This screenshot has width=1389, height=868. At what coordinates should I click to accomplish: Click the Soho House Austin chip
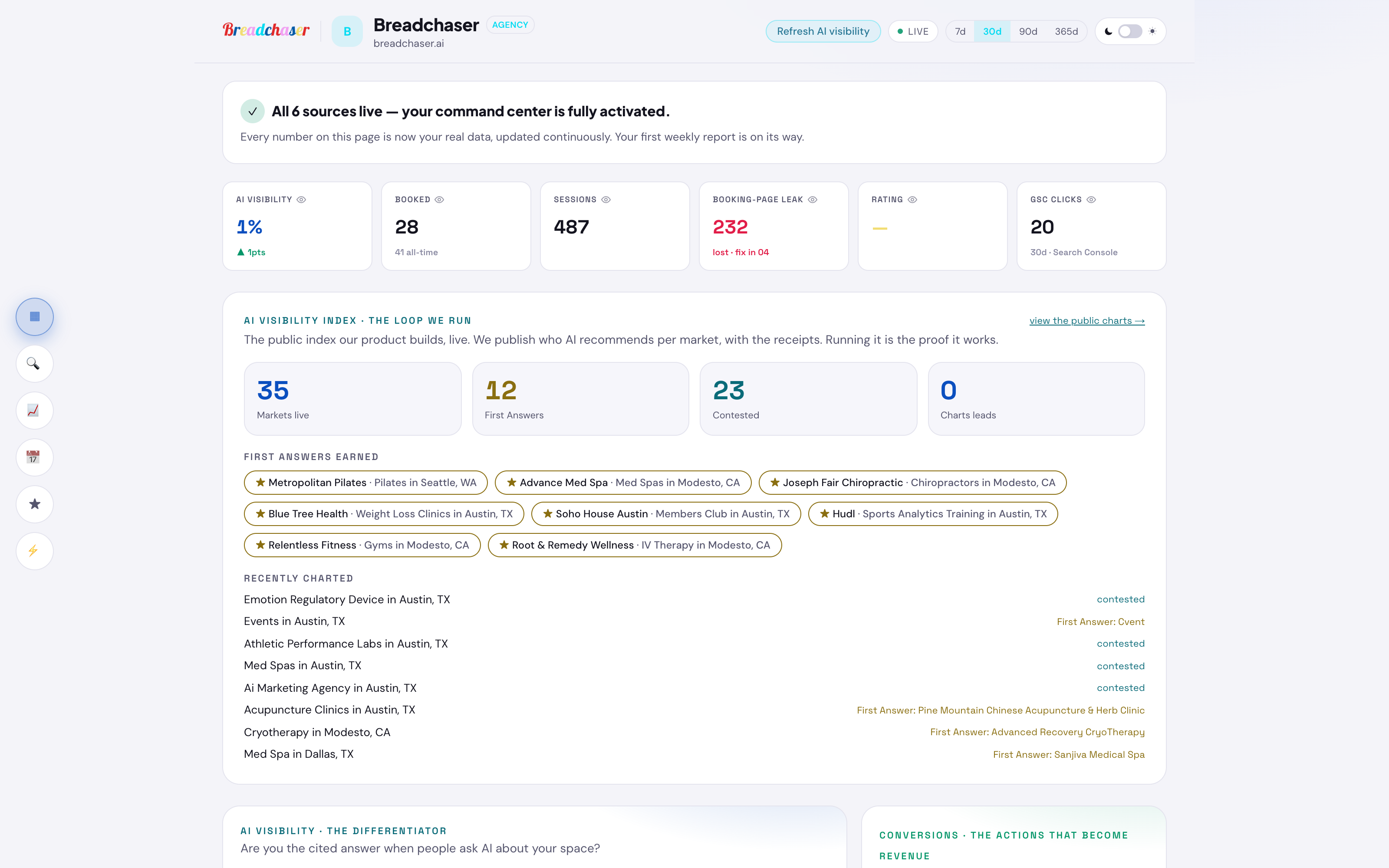coord(666,514)
